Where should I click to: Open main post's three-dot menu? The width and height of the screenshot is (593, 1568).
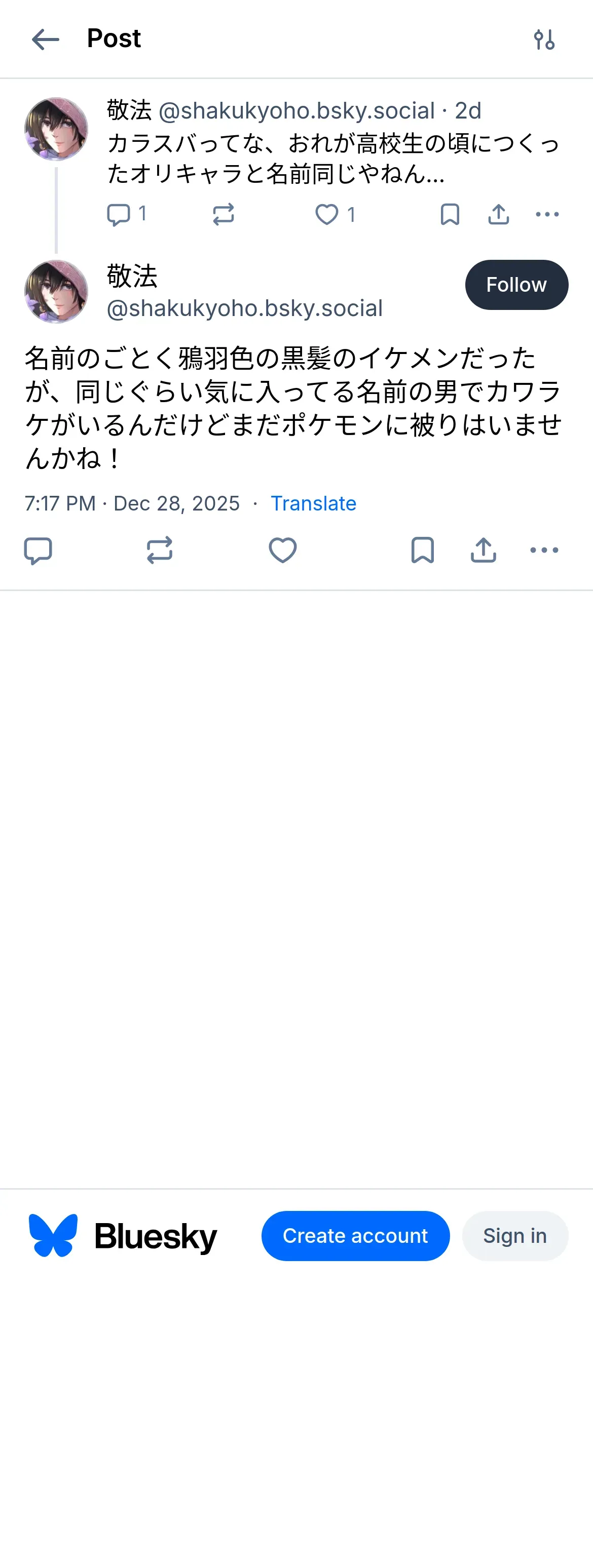(544, 550)
